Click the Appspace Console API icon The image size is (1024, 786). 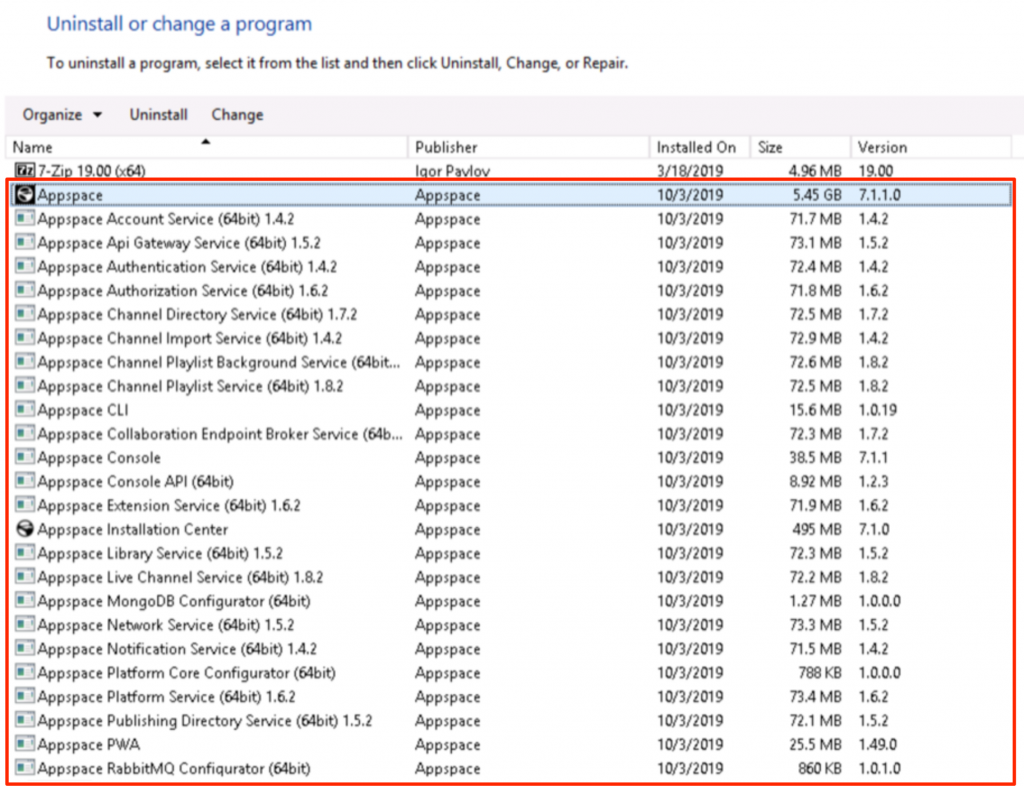coord(25,482)
